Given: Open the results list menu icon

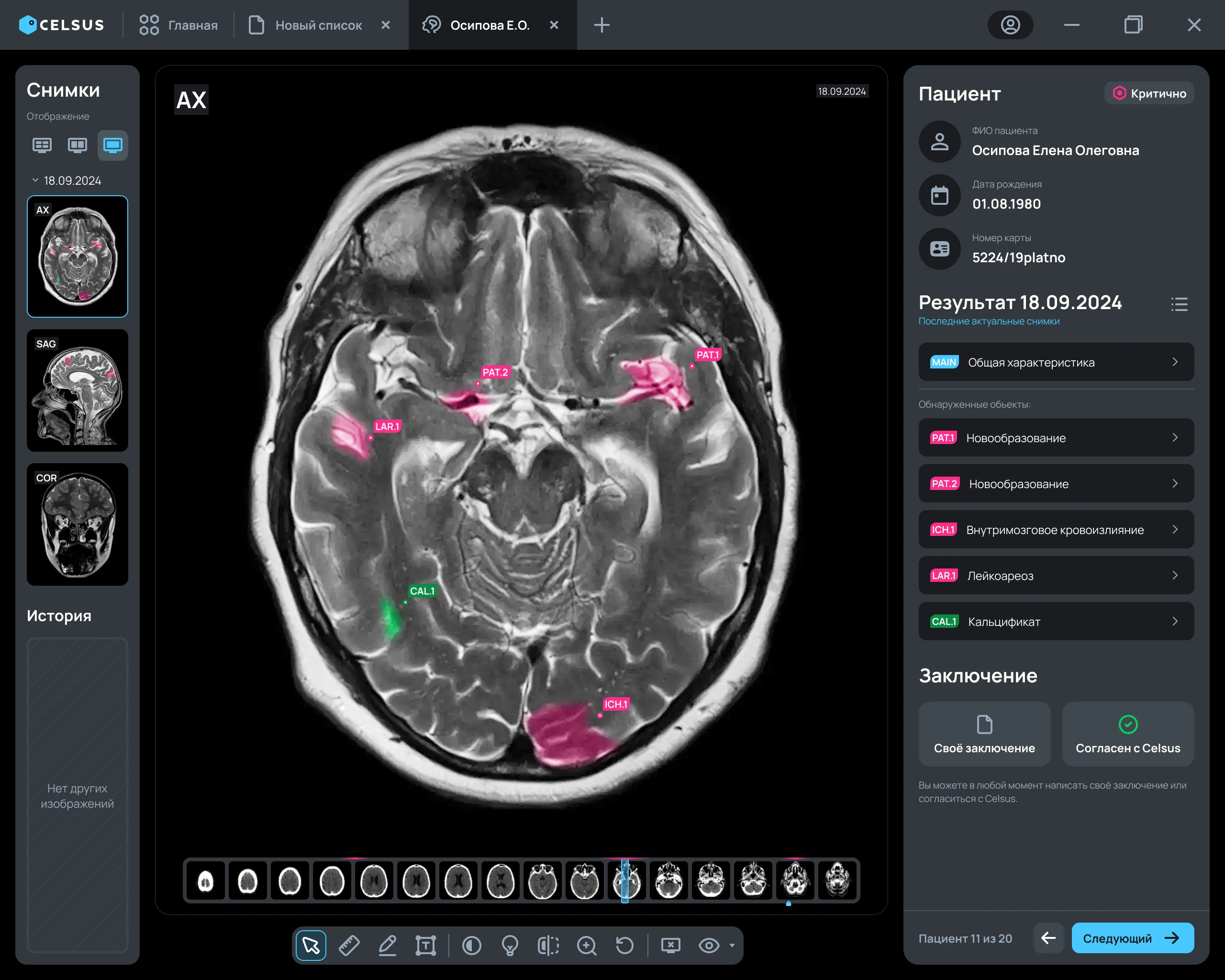Looking at the screenshot, I should (1179, 304).
